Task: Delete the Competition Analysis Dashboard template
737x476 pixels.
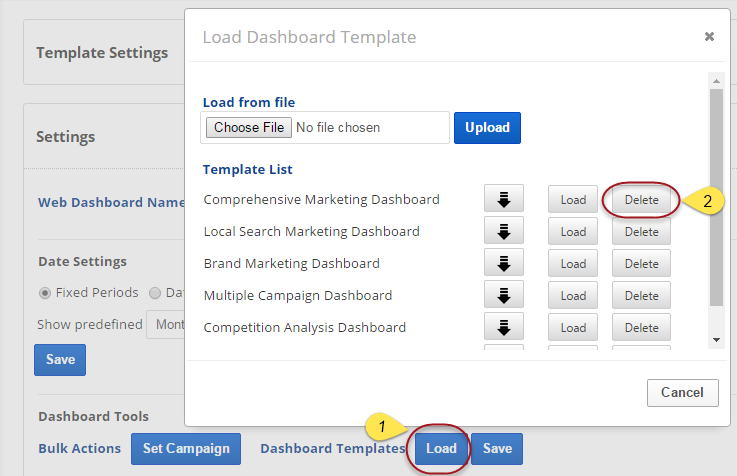Action: [x=641, y=327]
